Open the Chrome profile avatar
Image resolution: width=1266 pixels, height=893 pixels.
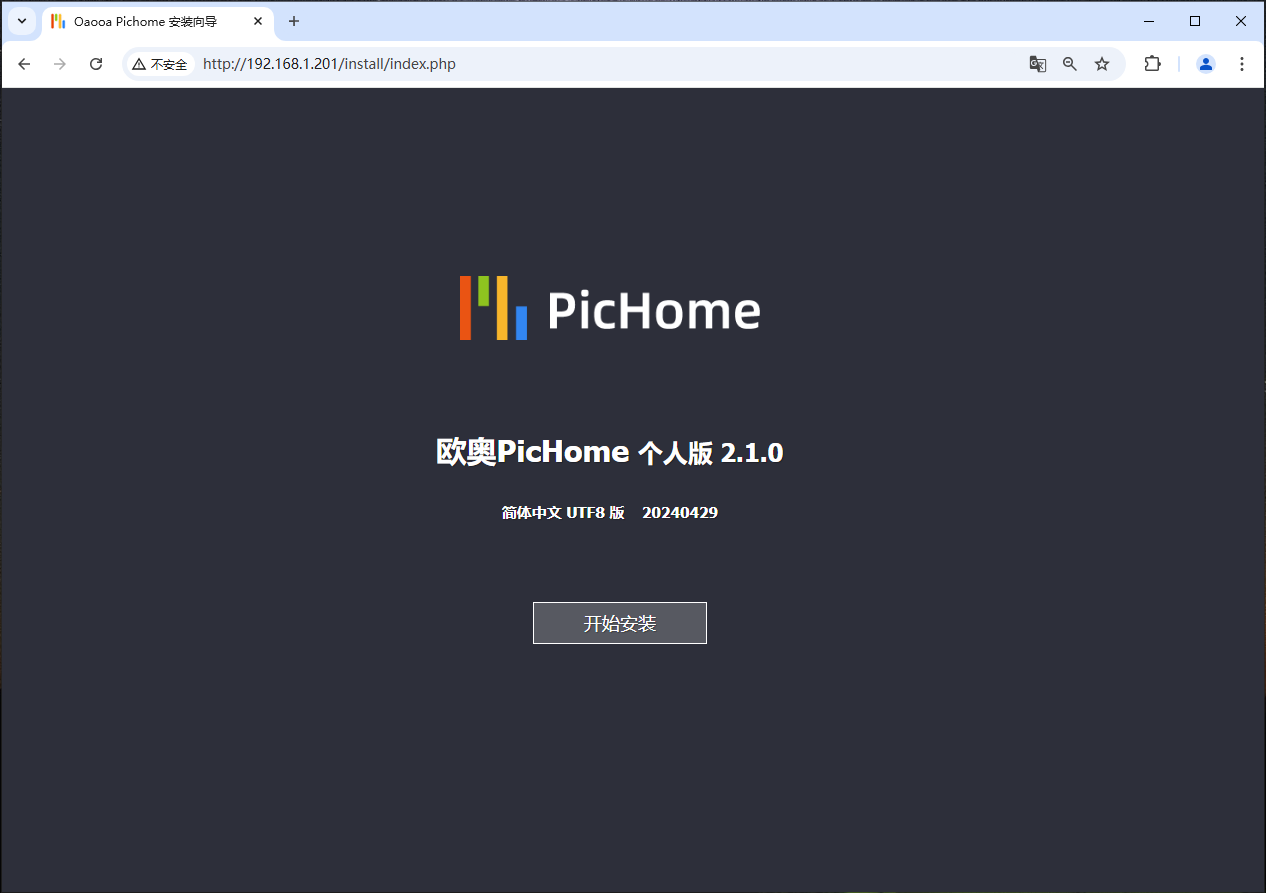pyautogui.click(x=1206, y=64)
